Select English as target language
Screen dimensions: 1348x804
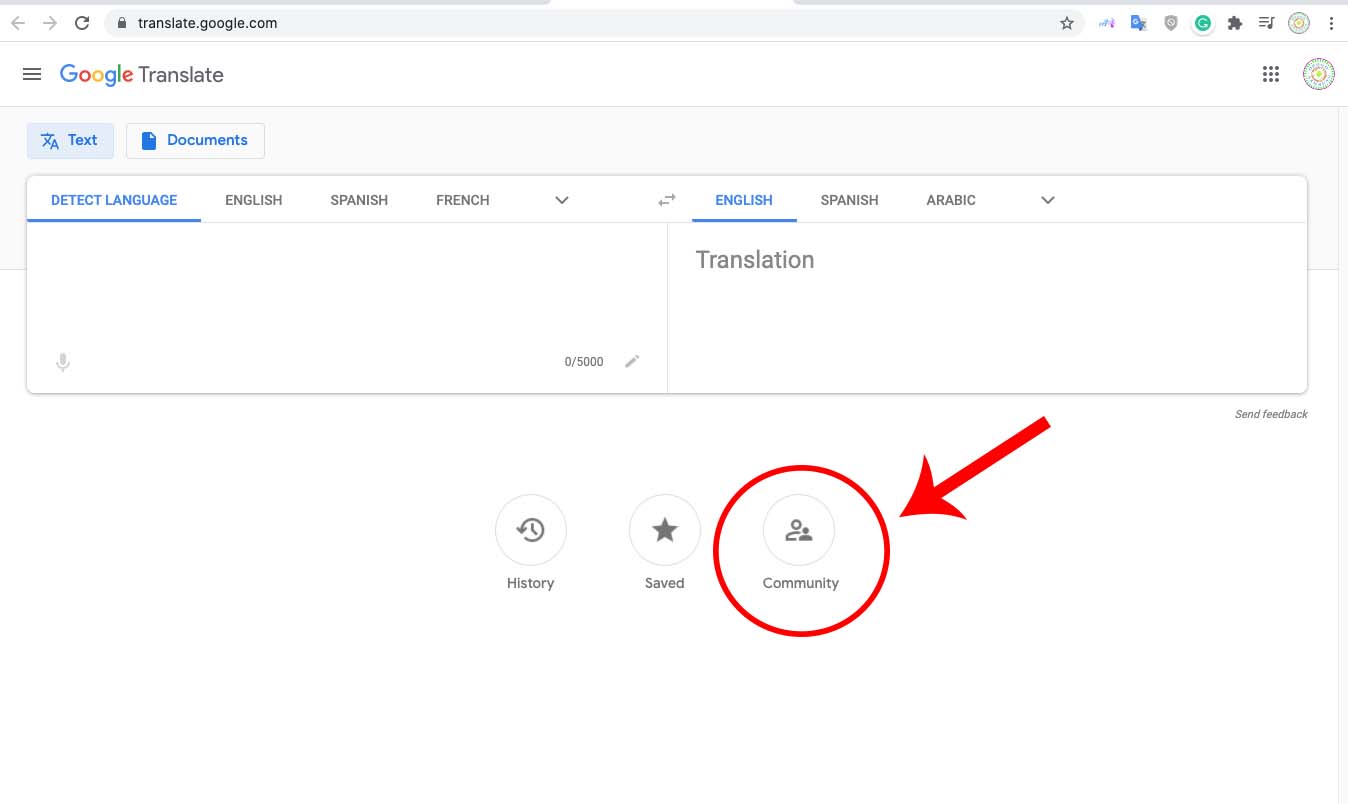pos(744,200)
